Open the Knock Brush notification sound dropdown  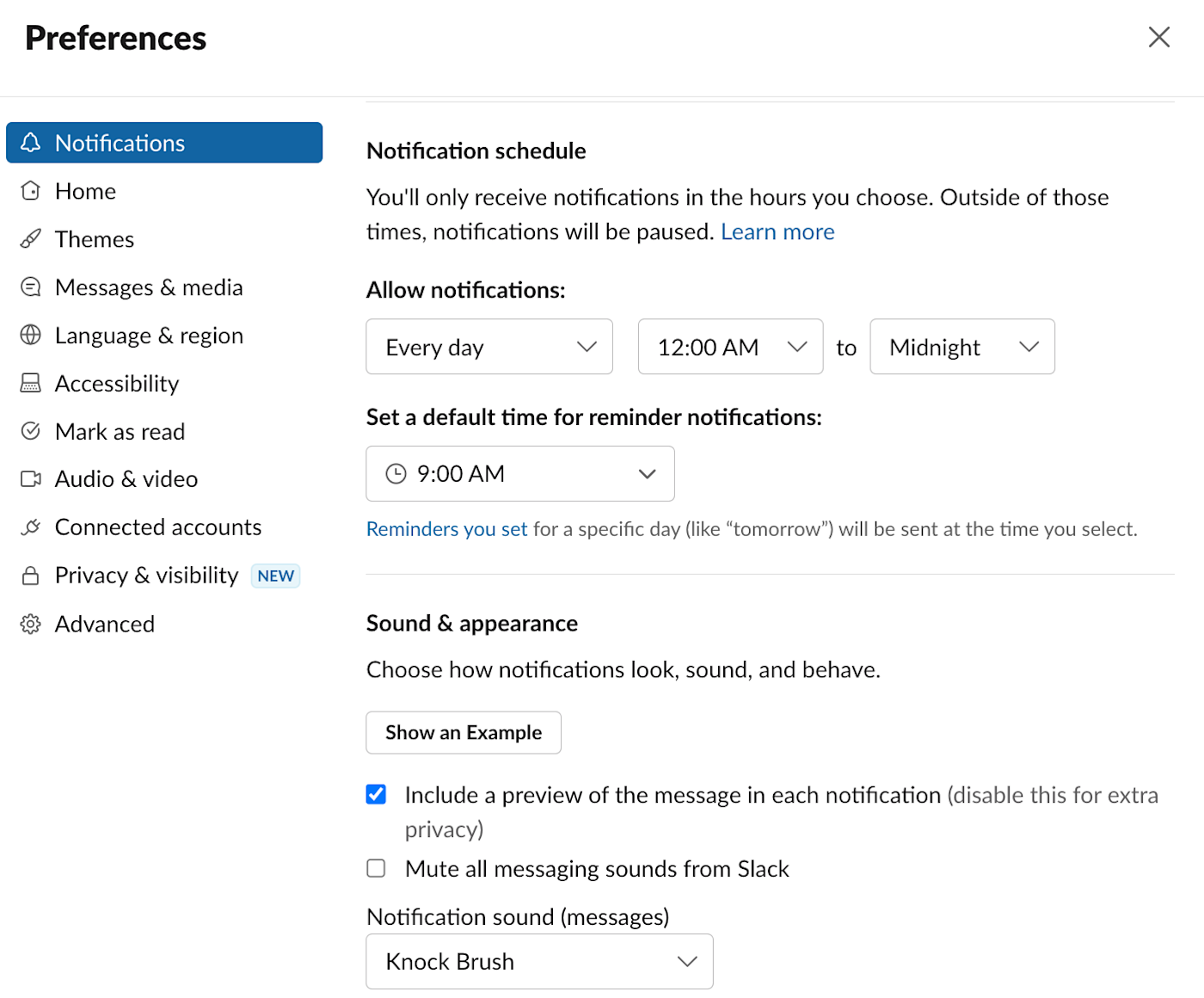click(539, 962)
